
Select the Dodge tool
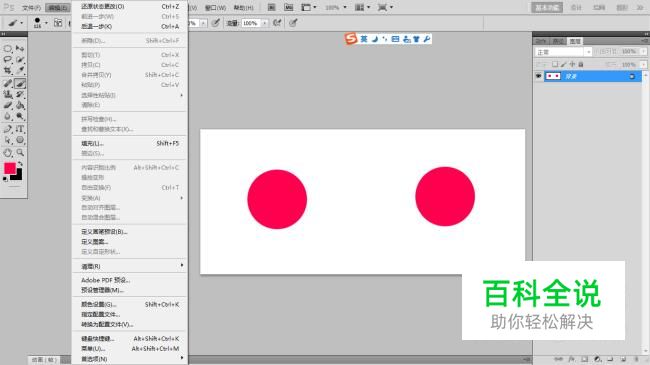pos(19,117)
